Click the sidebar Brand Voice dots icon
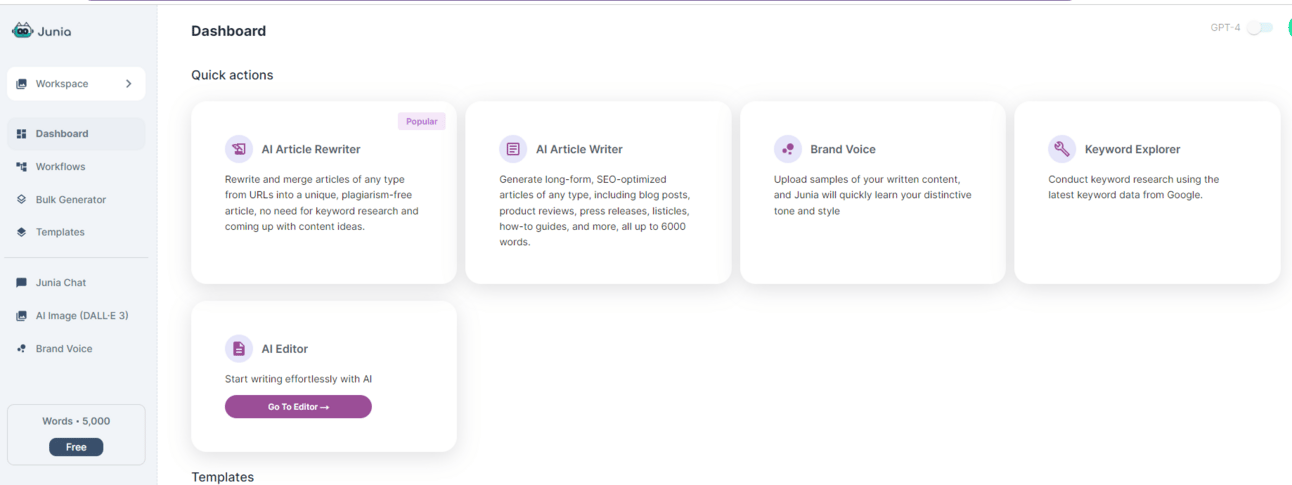The height and width of the screenshot is (485, 1292). (21, 349)
